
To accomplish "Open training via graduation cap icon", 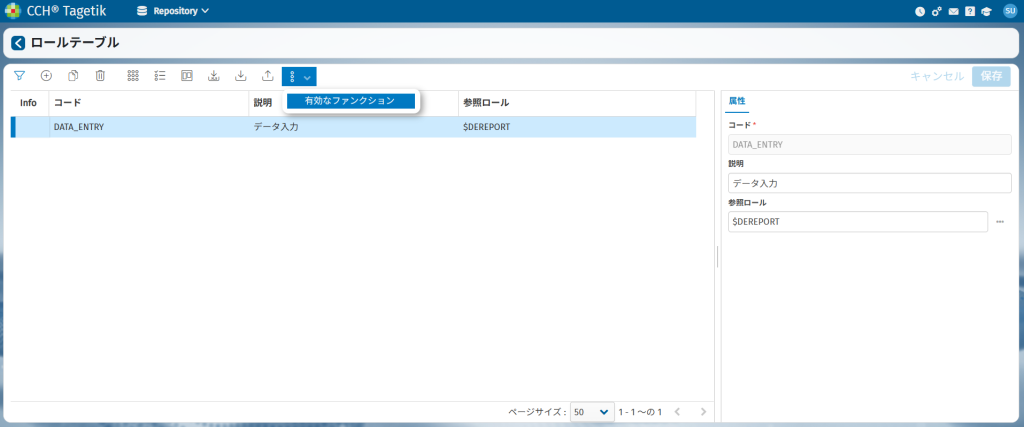I will click(985, 11).
